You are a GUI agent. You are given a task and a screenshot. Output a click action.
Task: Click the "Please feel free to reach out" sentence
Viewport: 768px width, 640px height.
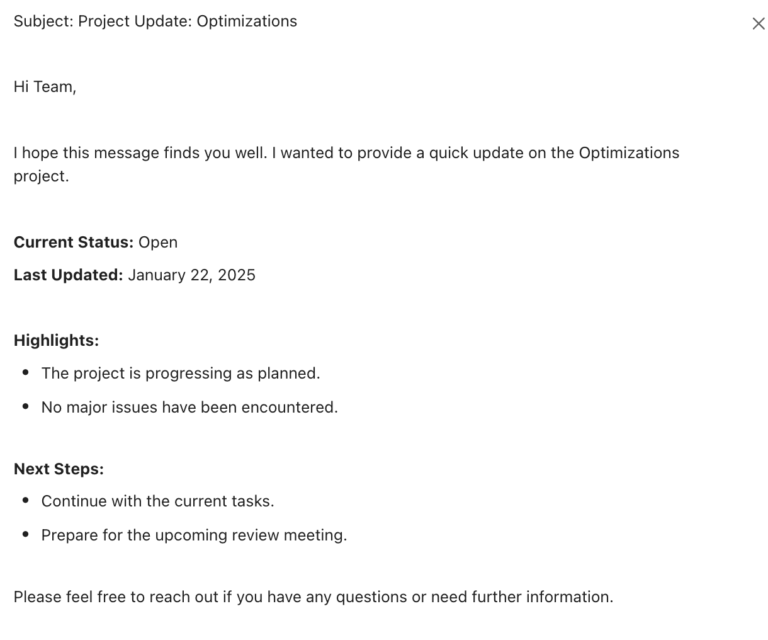313,597
